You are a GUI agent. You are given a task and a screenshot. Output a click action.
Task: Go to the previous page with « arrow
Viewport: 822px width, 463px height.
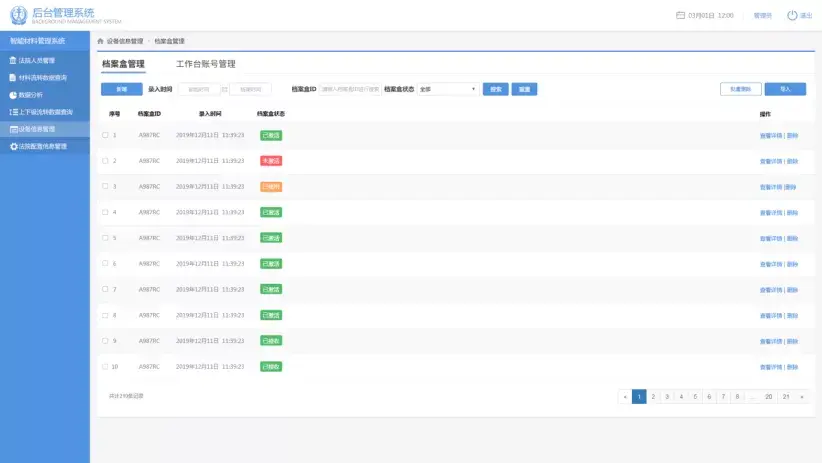625,397
